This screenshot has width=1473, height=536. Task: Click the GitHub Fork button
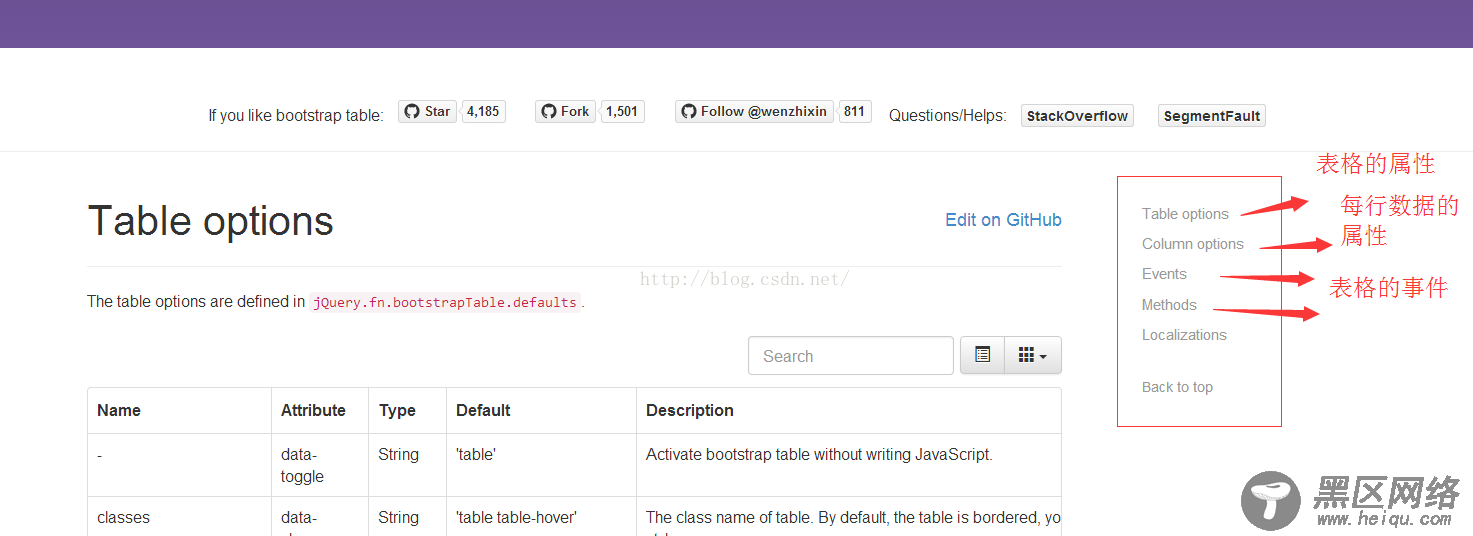(565, 112)
